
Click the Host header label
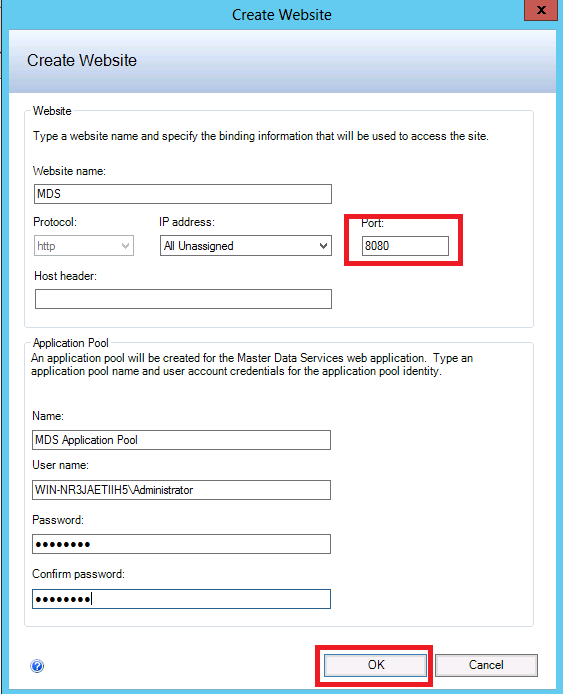66,276
